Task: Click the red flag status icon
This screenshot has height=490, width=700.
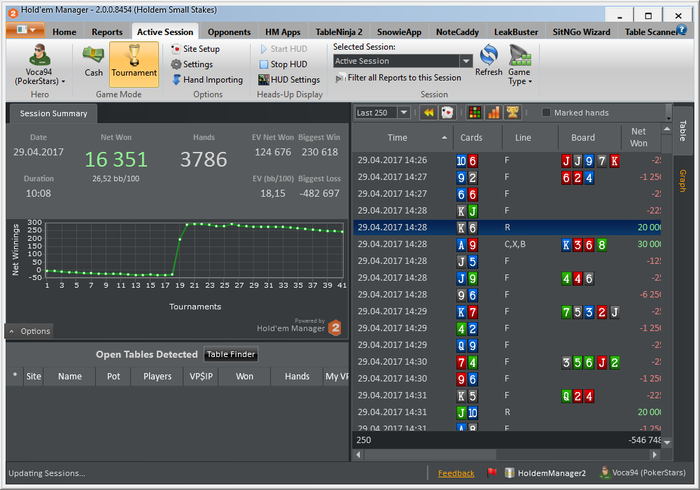Action: [492, 472]
